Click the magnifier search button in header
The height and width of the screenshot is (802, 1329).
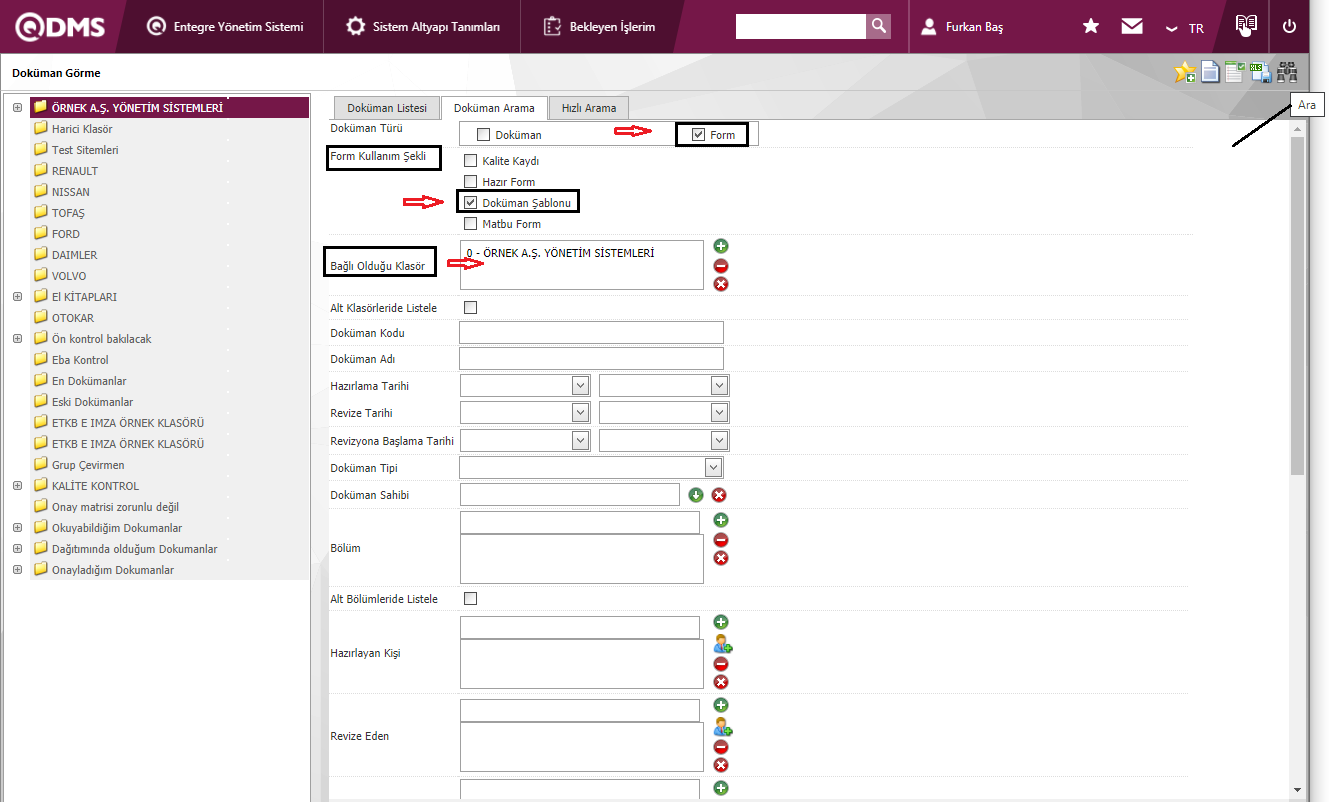[x=878, y=26]
